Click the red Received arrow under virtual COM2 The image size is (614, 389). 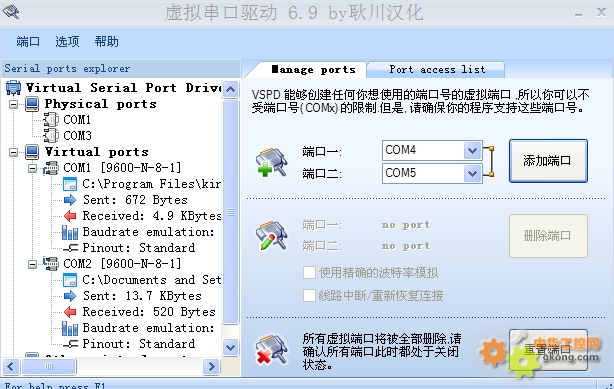(x=70, y=312)
